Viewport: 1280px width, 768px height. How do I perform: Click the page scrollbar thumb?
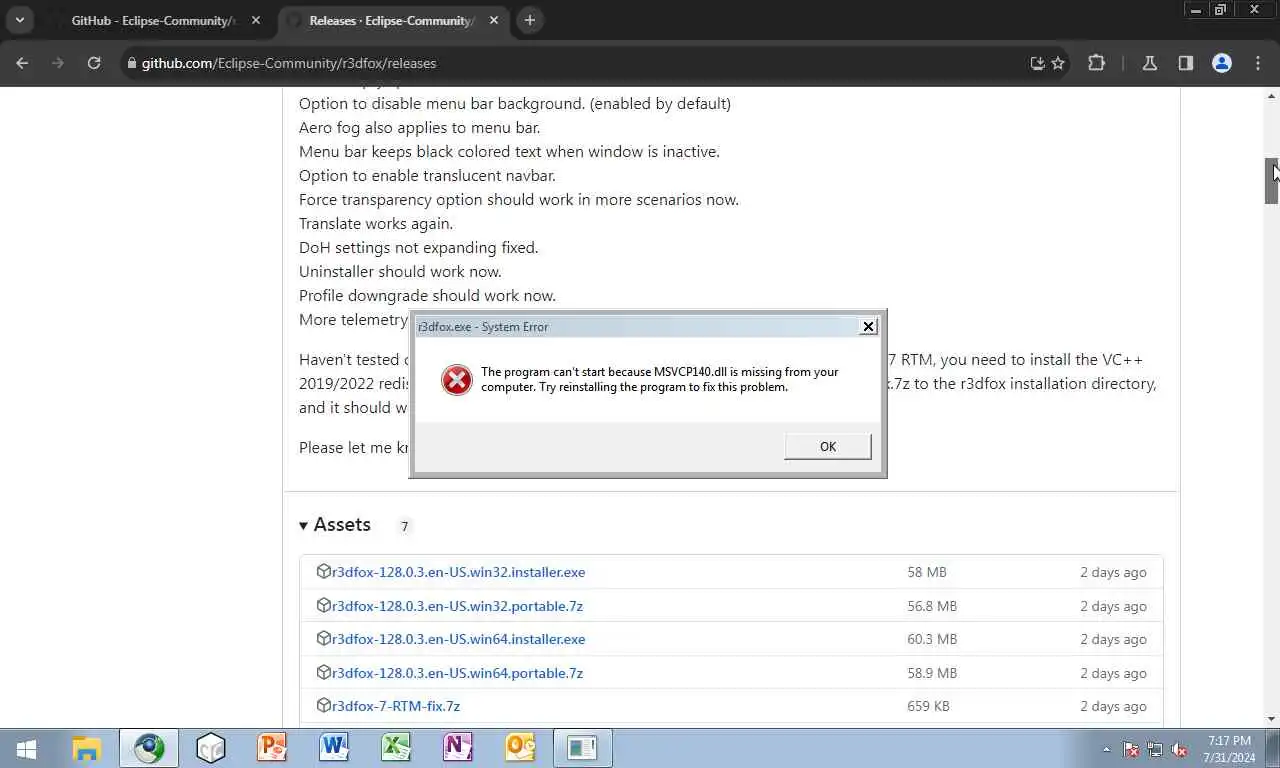pos(1272,181)
